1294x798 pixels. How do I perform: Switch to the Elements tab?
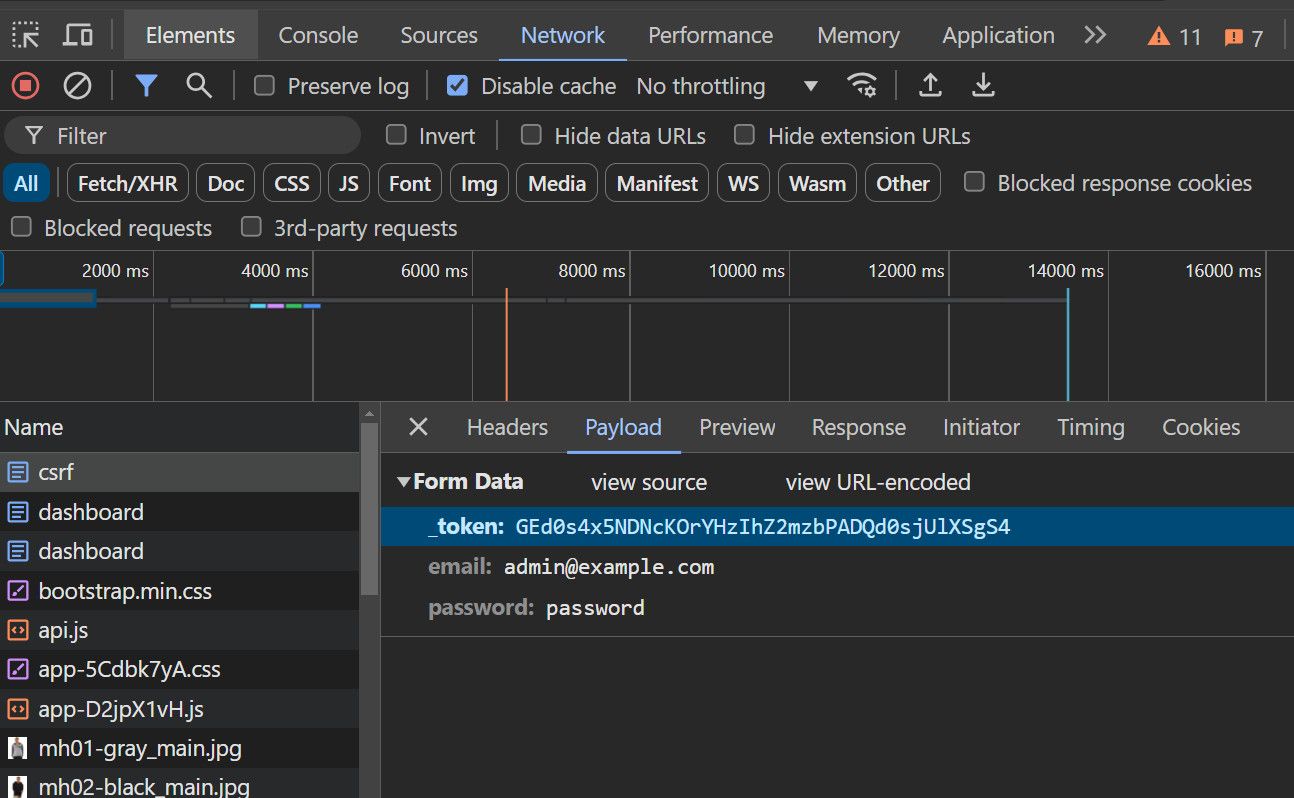pyautogui.click(x=190, y=35)
